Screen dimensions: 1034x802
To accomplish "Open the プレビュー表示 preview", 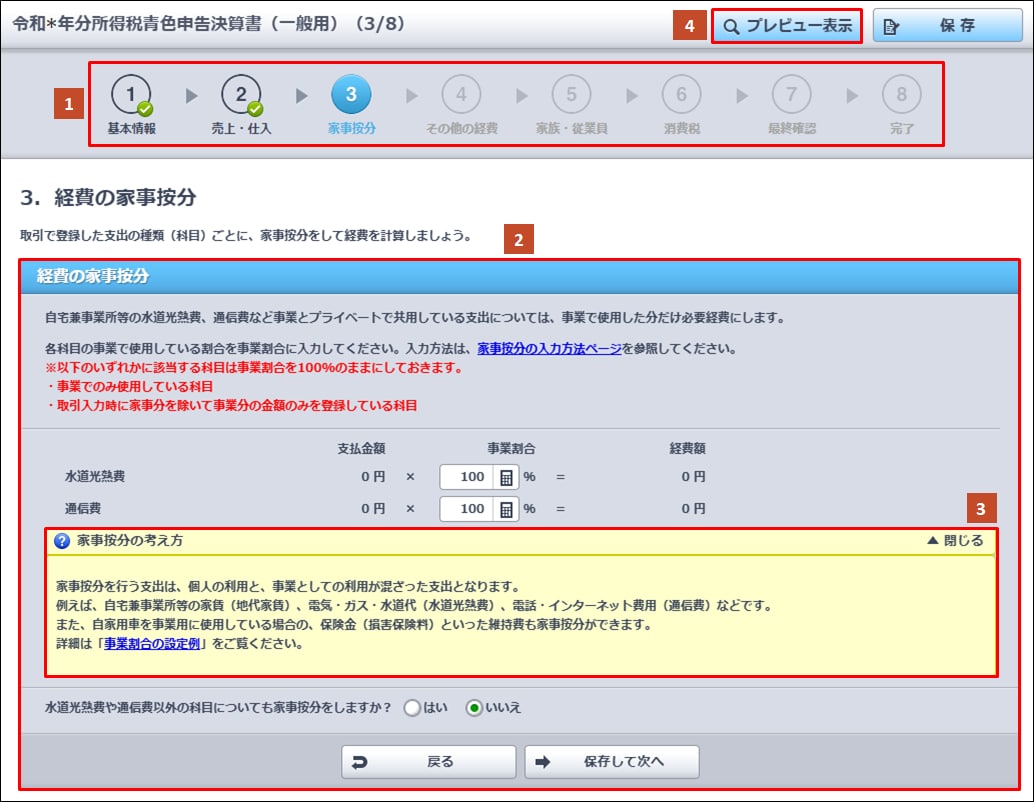I will [787, 27].
